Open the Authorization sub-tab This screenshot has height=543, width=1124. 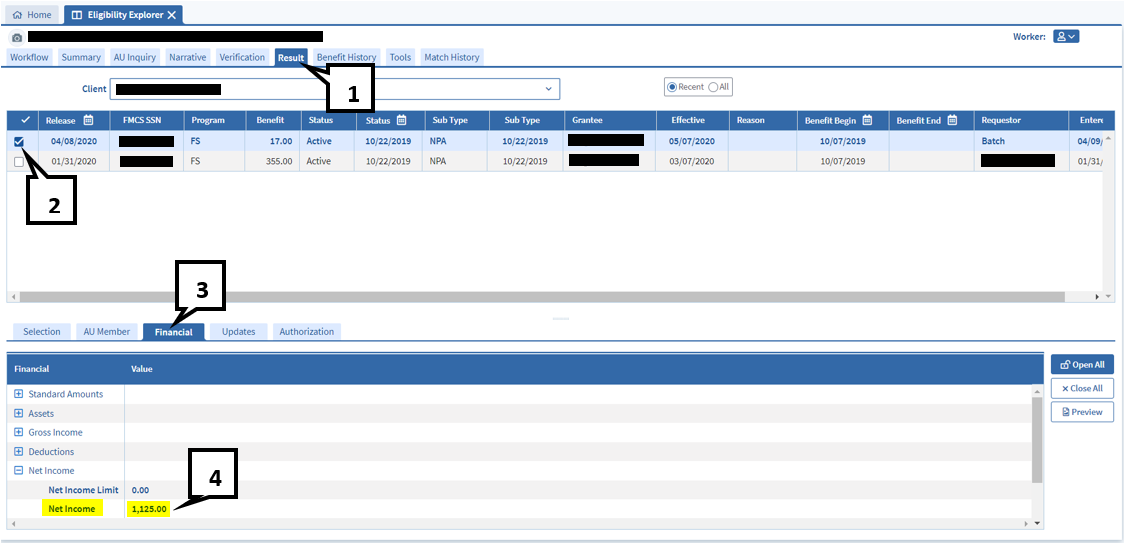click(x=307, y=331)
